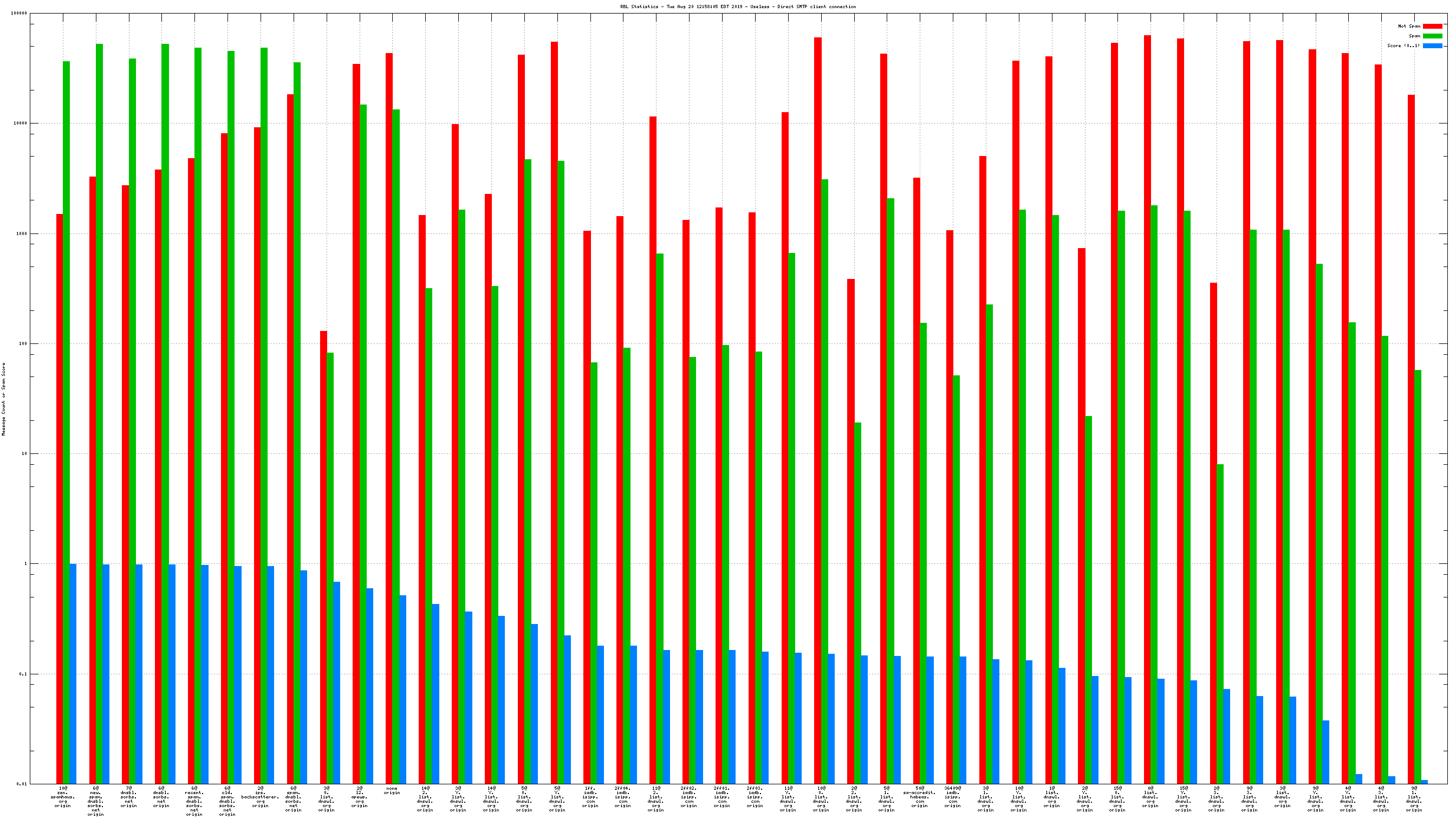
Task: Click the blue score bar for zen.spamhaus.org
Action: 73,673
